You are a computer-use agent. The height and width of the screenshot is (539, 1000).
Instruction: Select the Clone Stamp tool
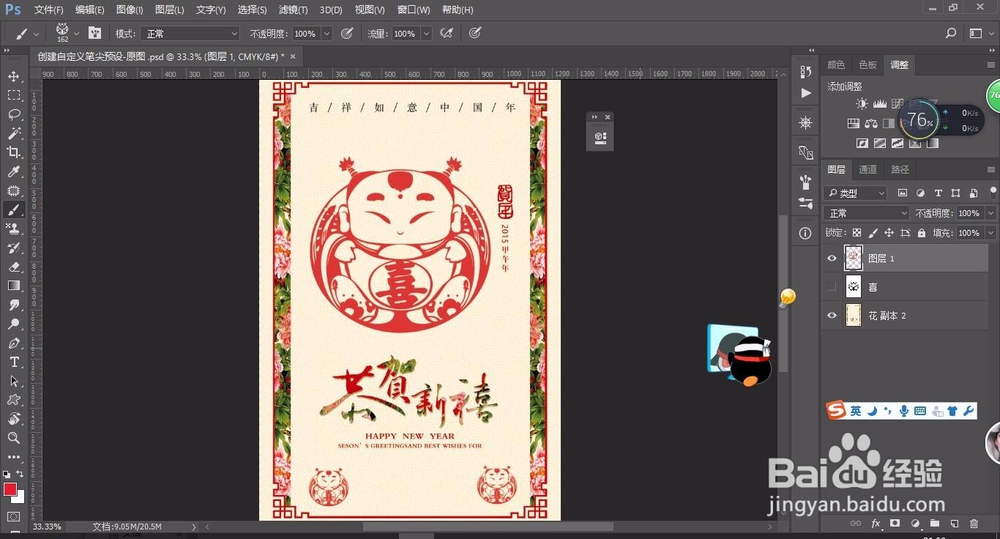click(13, 228)
